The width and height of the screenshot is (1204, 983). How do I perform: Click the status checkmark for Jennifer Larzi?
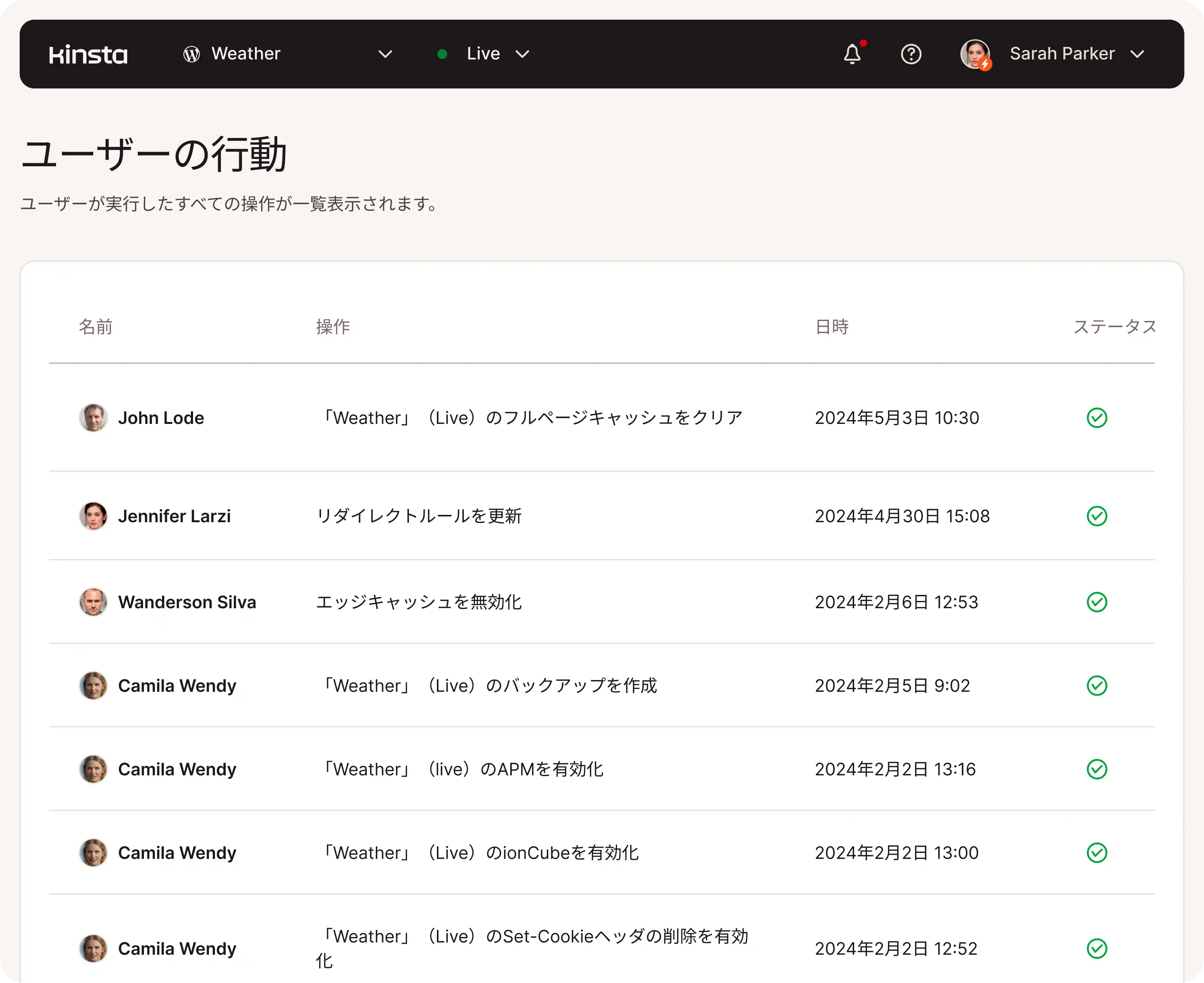[1096, 516]
